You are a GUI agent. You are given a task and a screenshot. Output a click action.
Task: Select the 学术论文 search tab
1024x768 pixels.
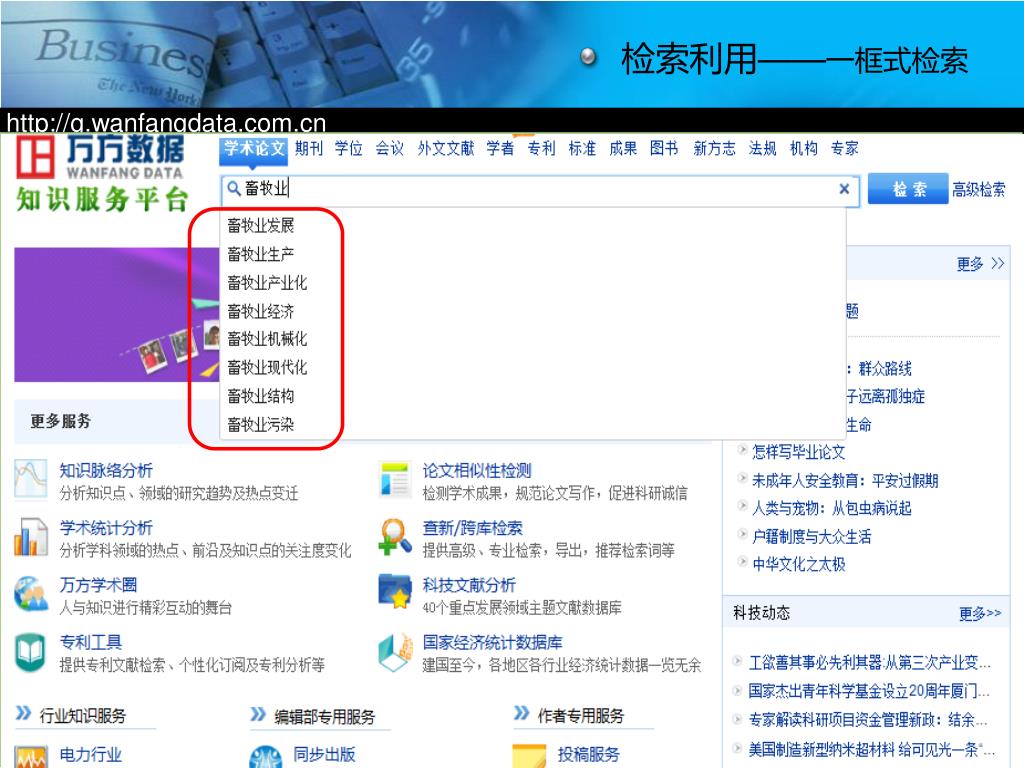[254, 148]
